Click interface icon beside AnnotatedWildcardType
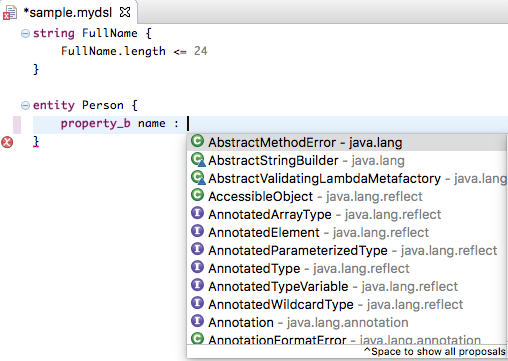The height and width of the screenshot is (361, 508). 197,303
